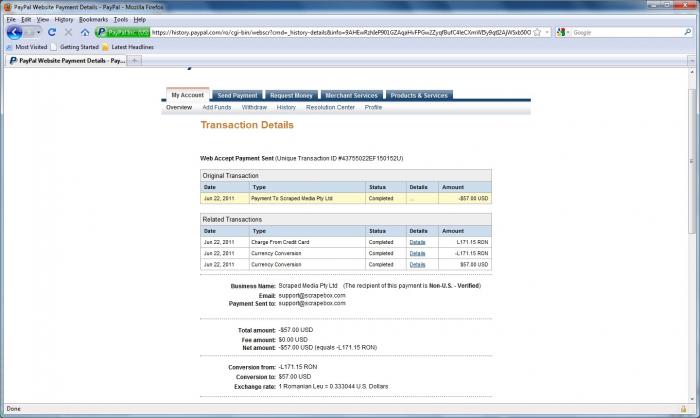Click the Reload page icon
The width and height of the screenshot is (700, 418).
pos(52,32)
